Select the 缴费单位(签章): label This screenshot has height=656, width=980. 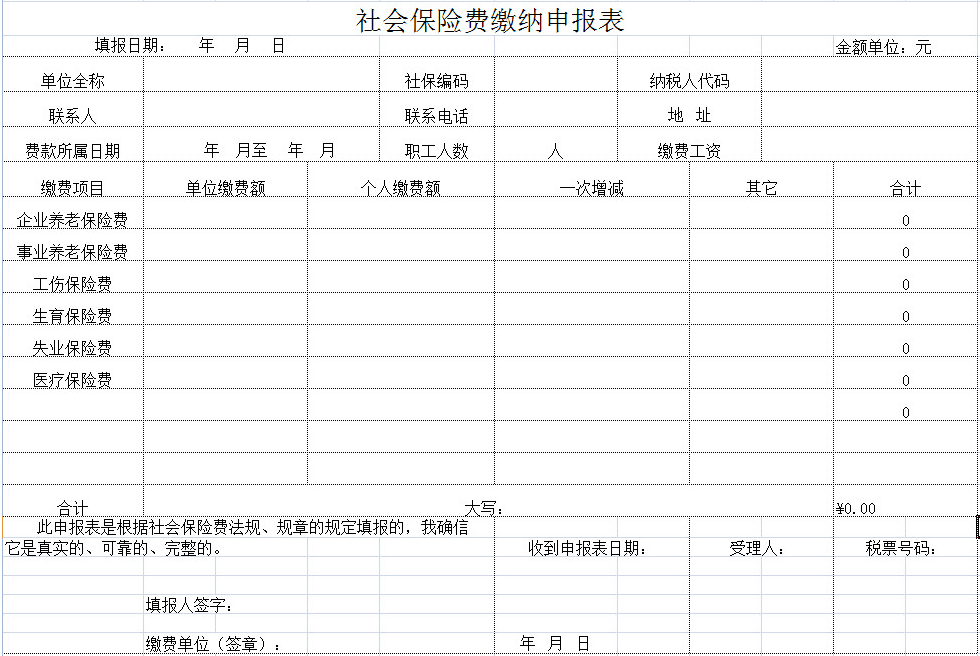[213, 644]
